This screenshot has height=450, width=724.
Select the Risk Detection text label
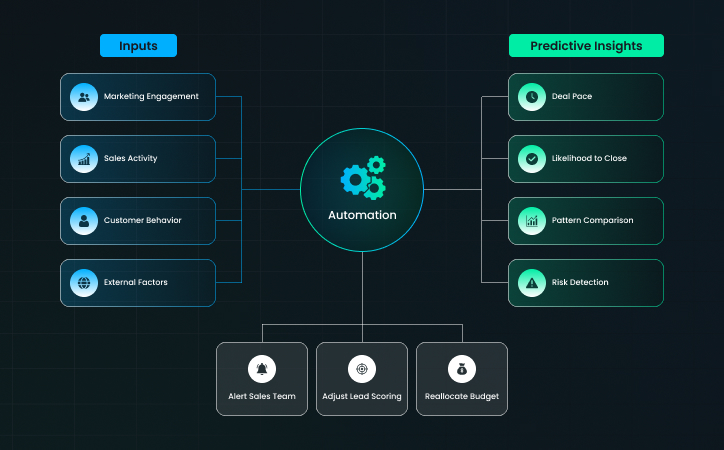tap(580, 283)
